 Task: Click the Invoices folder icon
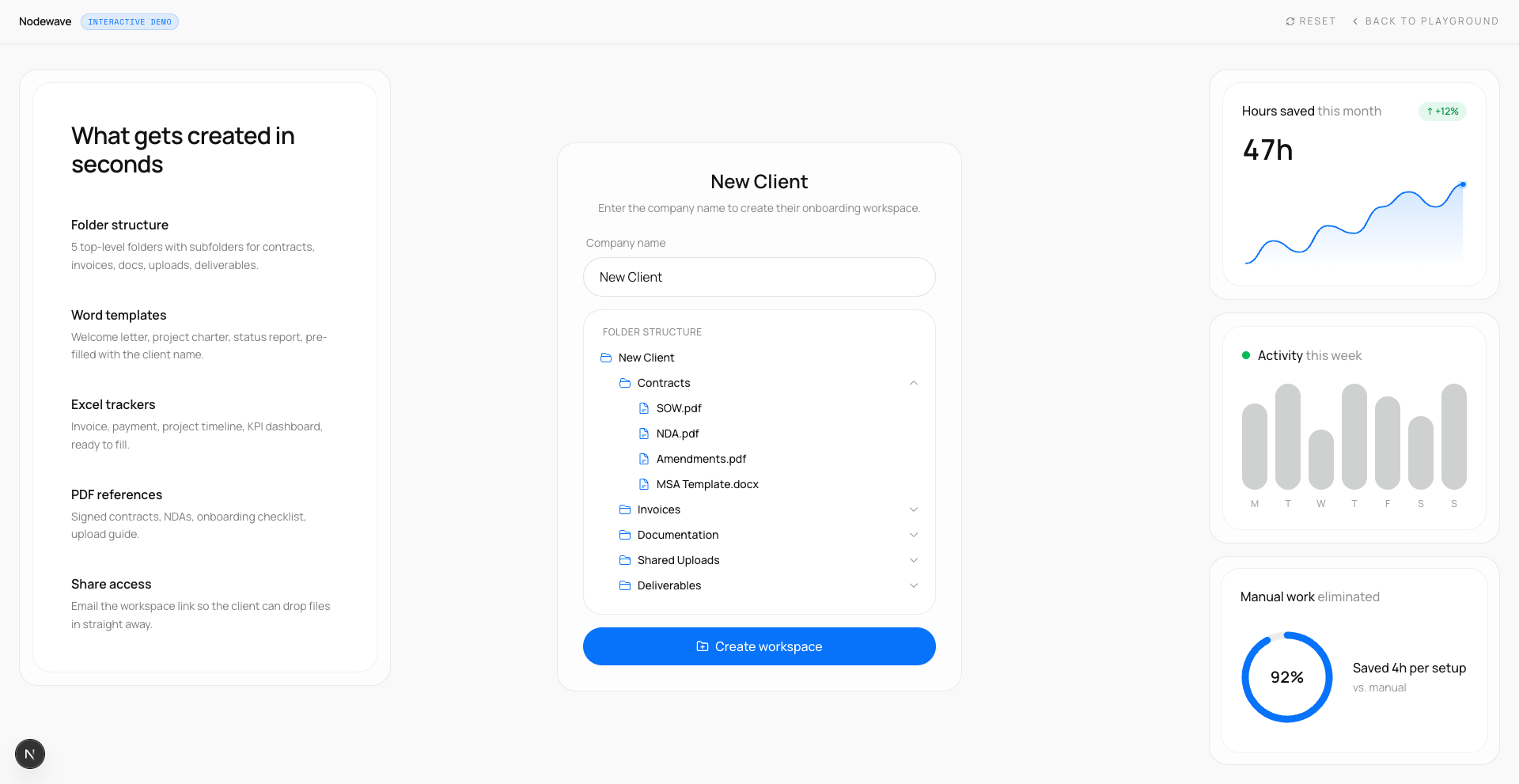click(x=625, y=509)
